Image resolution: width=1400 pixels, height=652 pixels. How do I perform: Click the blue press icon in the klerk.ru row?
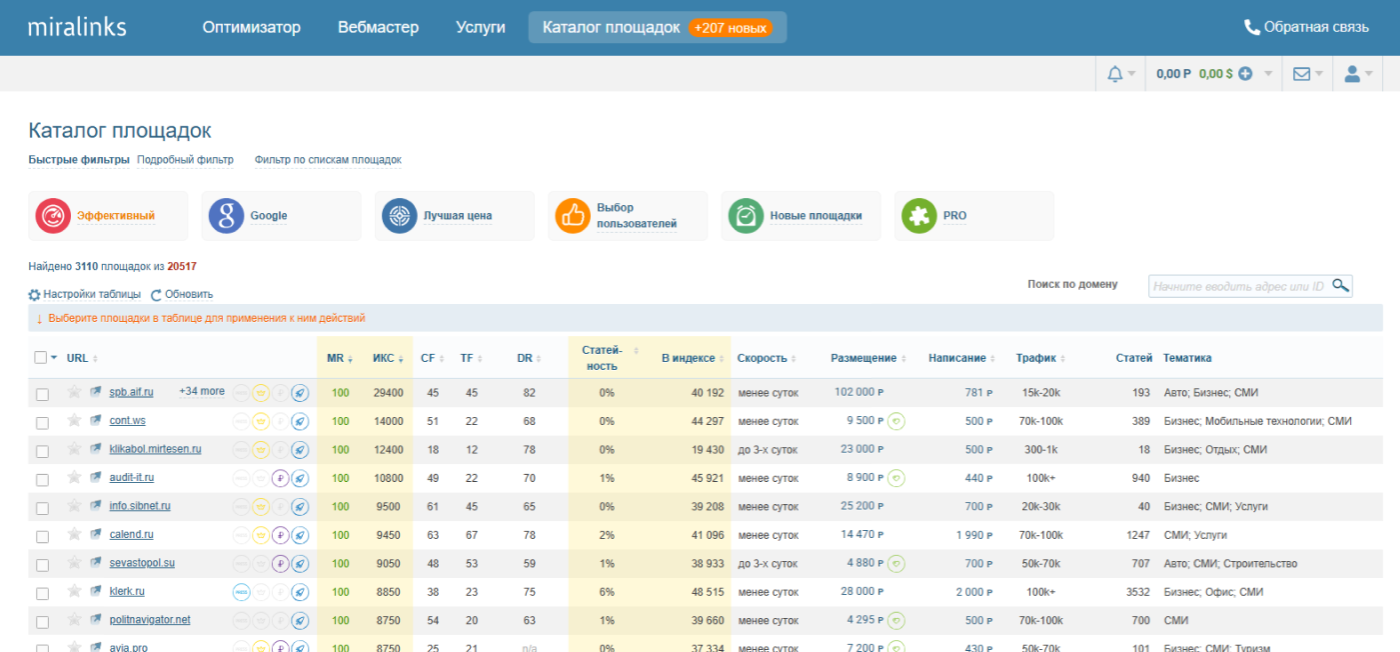tap(241, 592)
